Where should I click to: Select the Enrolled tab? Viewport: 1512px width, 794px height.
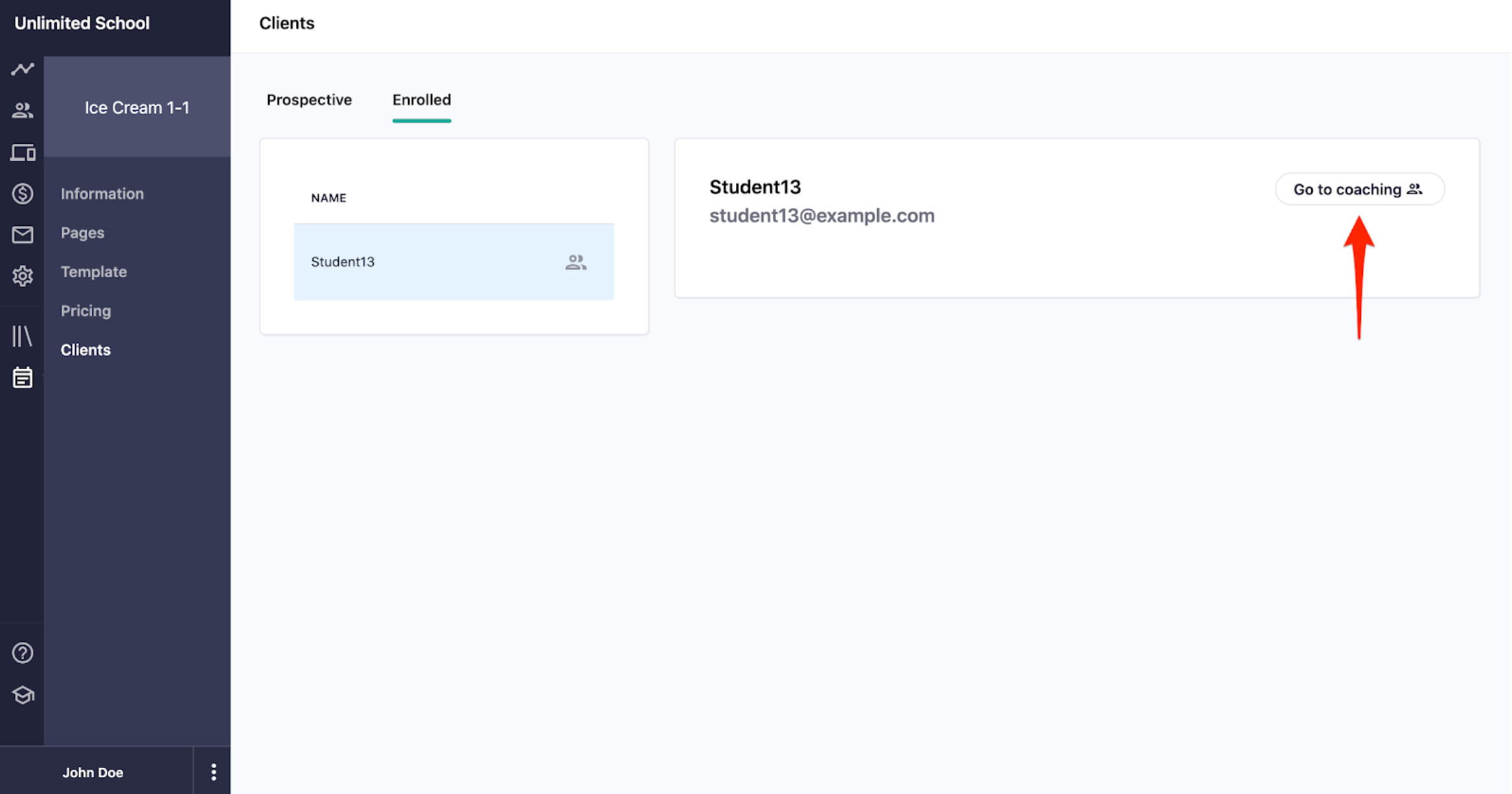click(421, 100)
